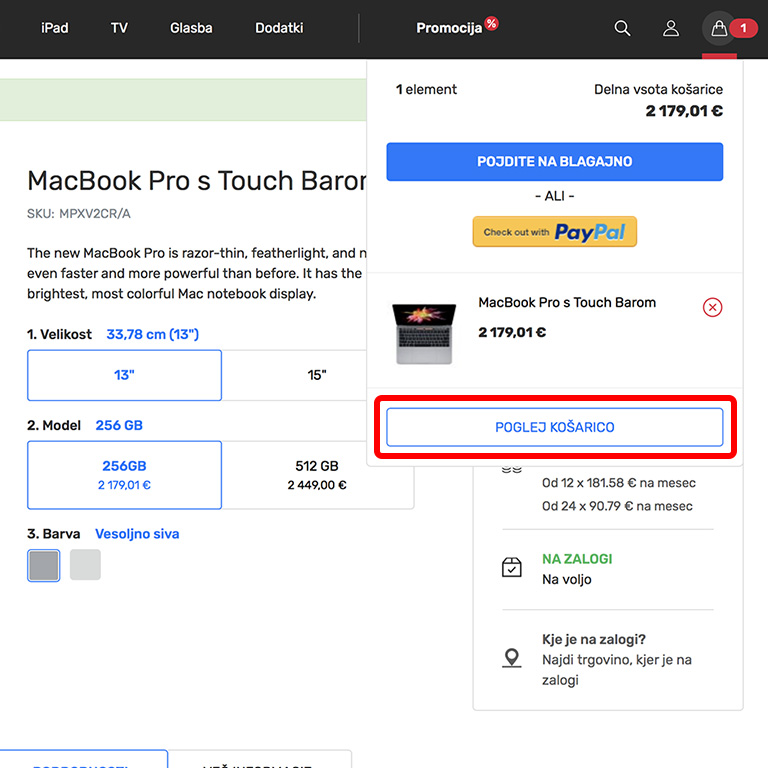The image size is (768, 768).
Task: Click Poglej košarico button
Action: [x=554, y=427]
